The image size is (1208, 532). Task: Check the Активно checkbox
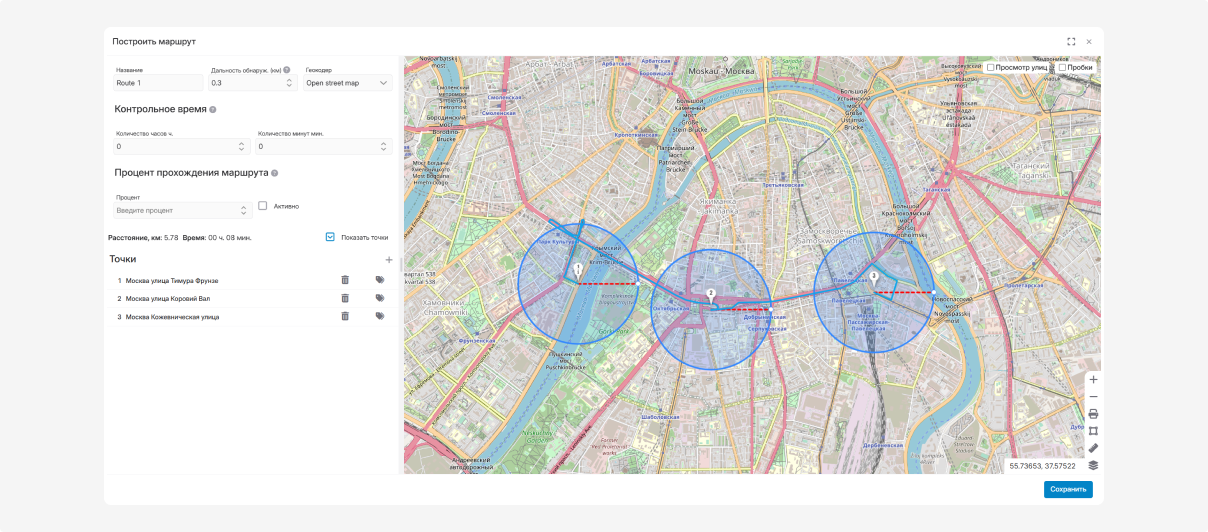click(x=263, y=206)
